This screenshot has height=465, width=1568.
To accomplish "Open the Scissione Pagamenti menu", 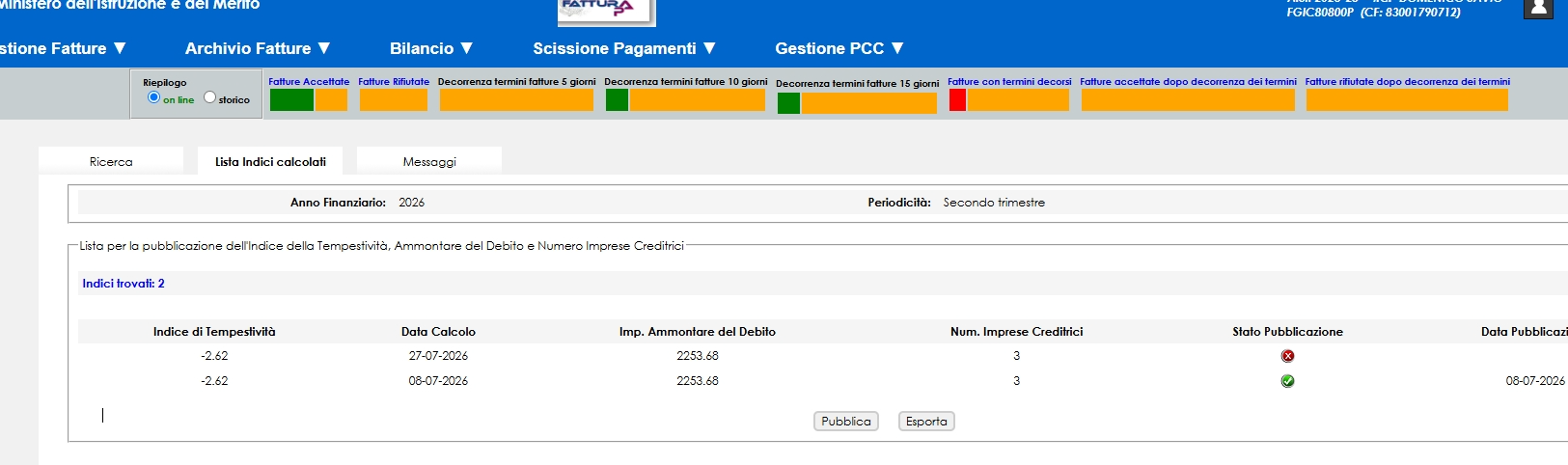I will point(624,48).
